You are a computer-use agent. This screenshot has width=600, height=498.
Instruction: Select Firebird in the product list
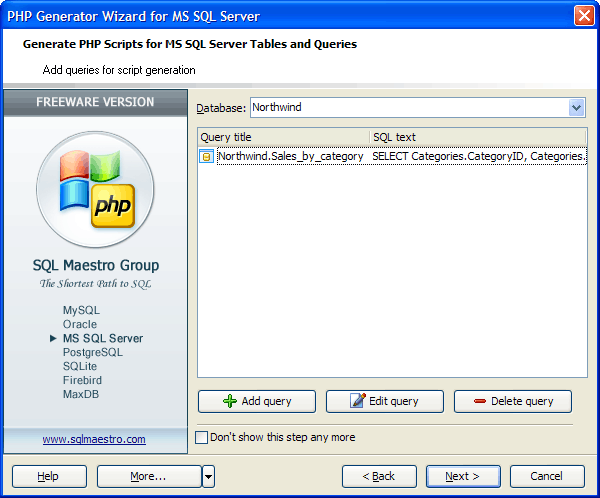tap(82, 380)
